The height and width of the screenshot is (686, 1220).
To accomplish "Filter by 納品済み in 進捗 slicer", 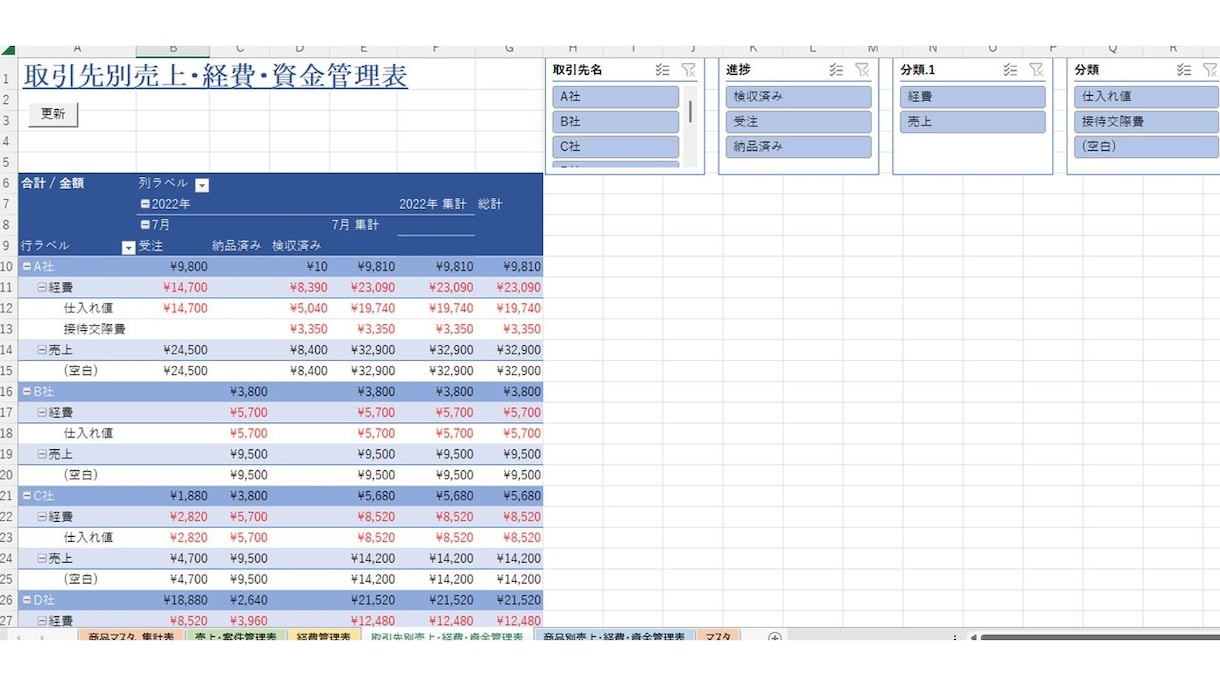I will coord(798,146).
